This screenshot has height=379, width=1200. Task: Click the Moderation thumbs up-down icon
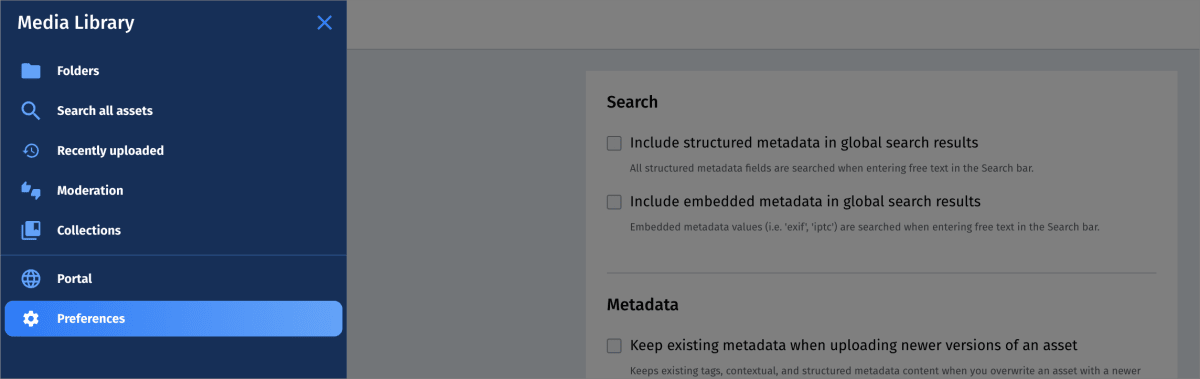tap(31, 190)
